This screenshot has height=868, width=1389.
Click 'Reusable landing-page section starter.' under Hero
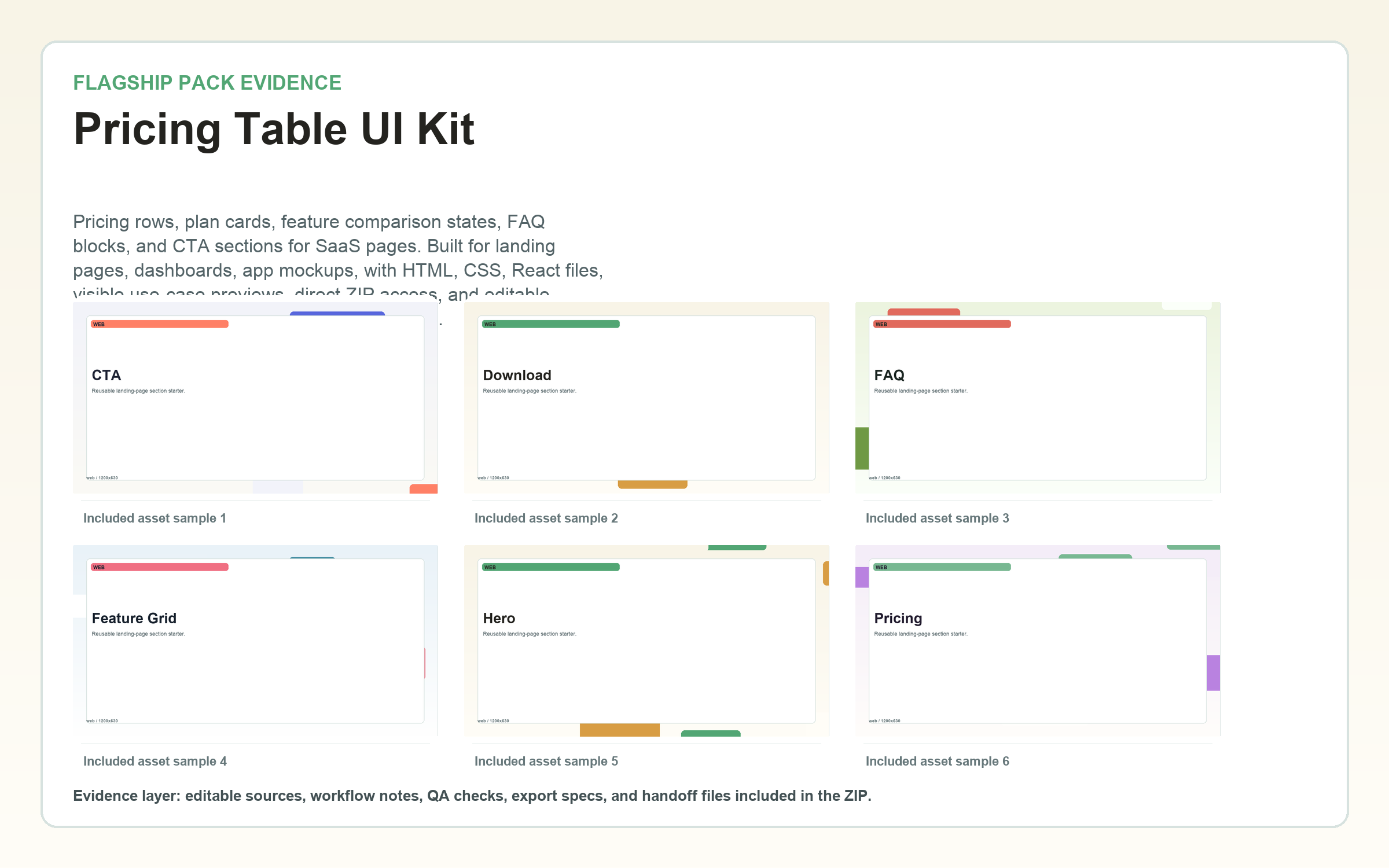[530, 634]
